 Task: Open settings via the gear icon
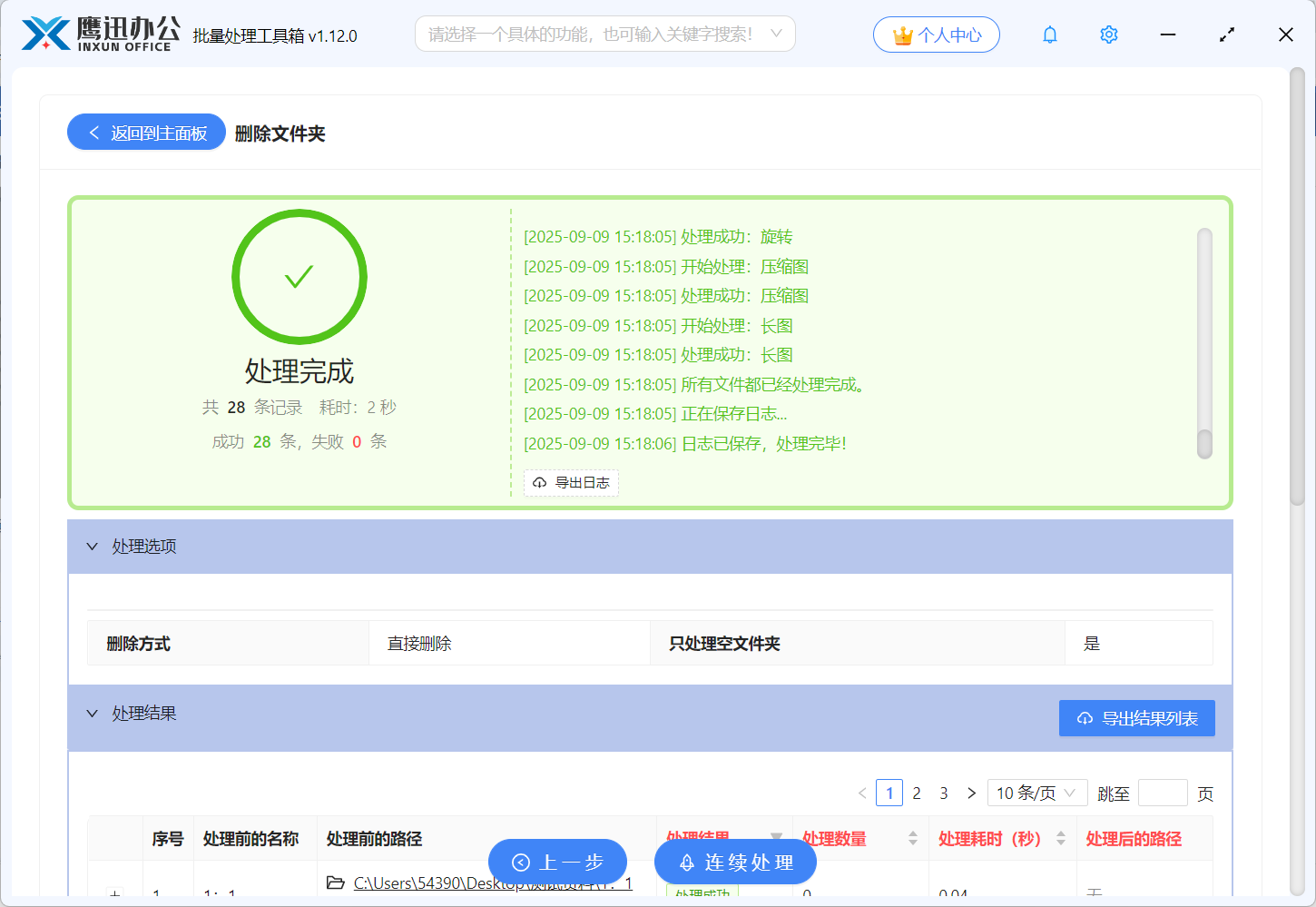1108,35
